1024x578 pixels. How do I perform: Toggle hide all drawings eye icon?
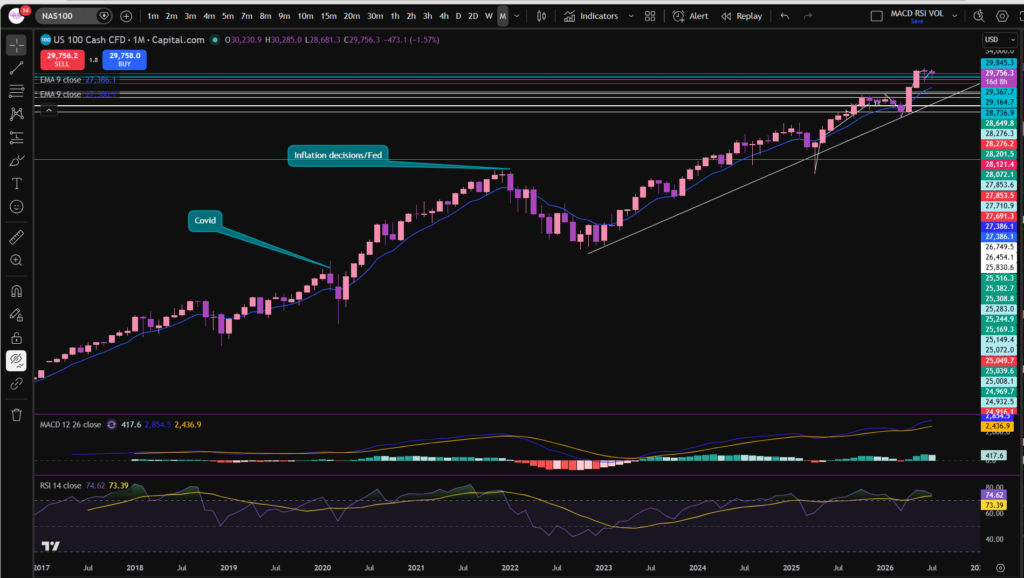(16, 361)
